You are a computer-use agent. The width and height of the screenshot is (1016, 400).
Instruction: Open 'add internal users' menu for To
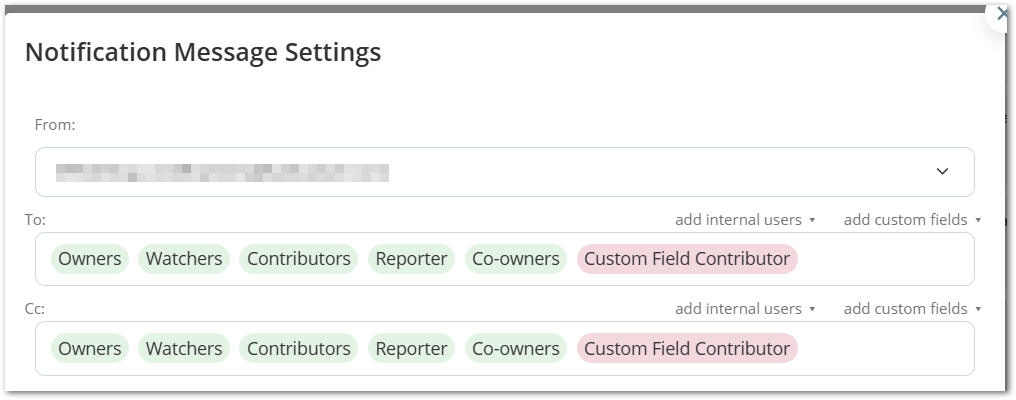point(745,220)
